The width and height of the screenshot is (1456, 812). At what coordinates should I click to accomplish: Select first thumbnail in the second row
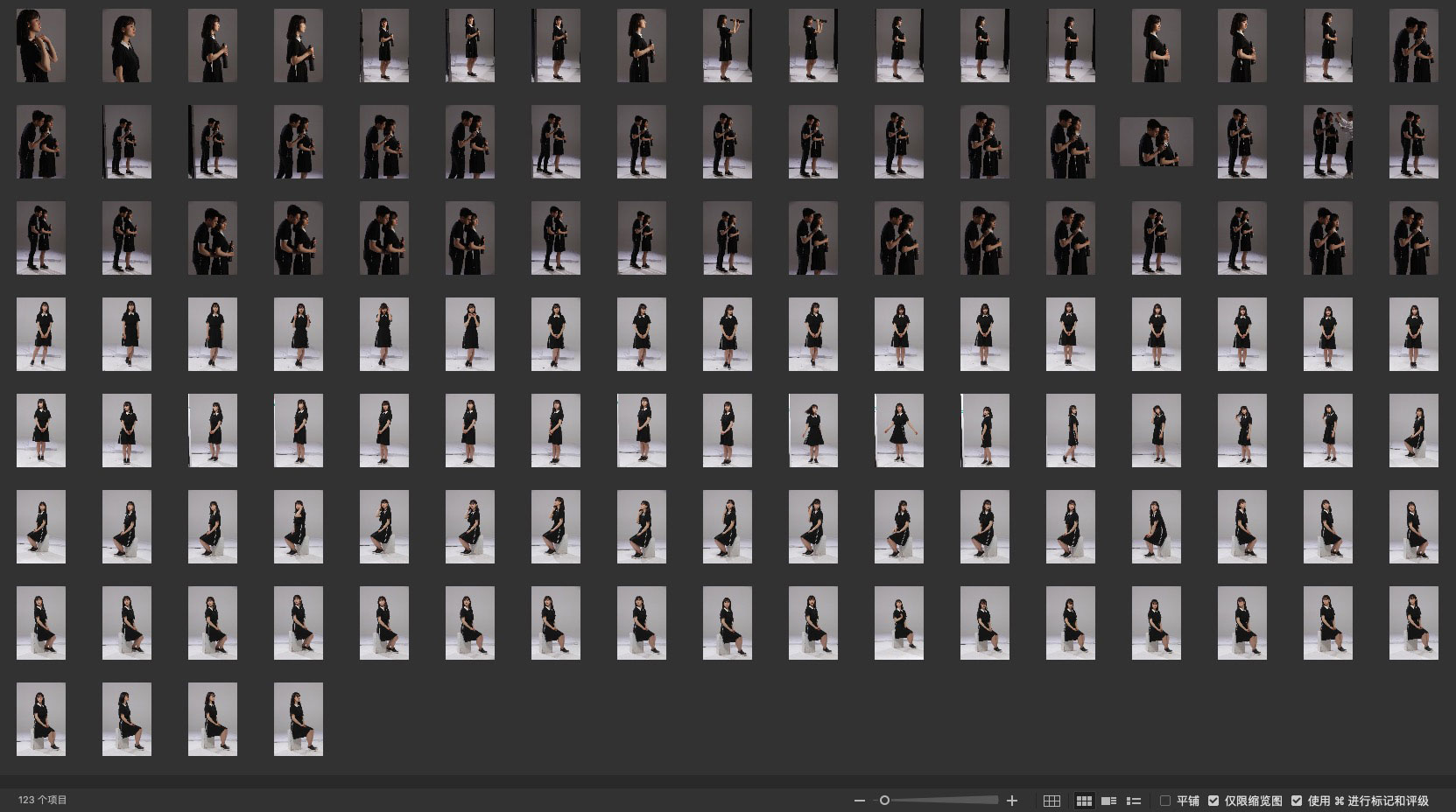41,142
